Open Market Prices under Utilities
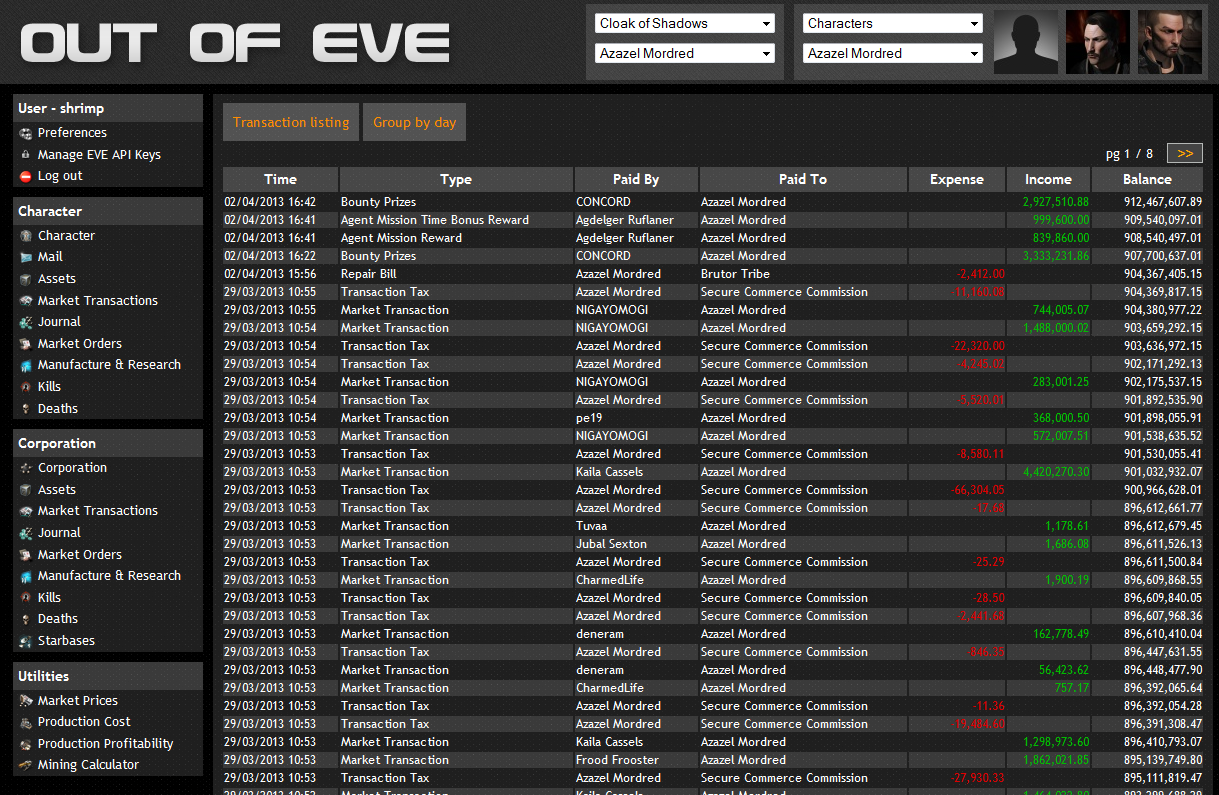Image resolution: width=1219 pixels, height=795 pixels. point(77,701)
